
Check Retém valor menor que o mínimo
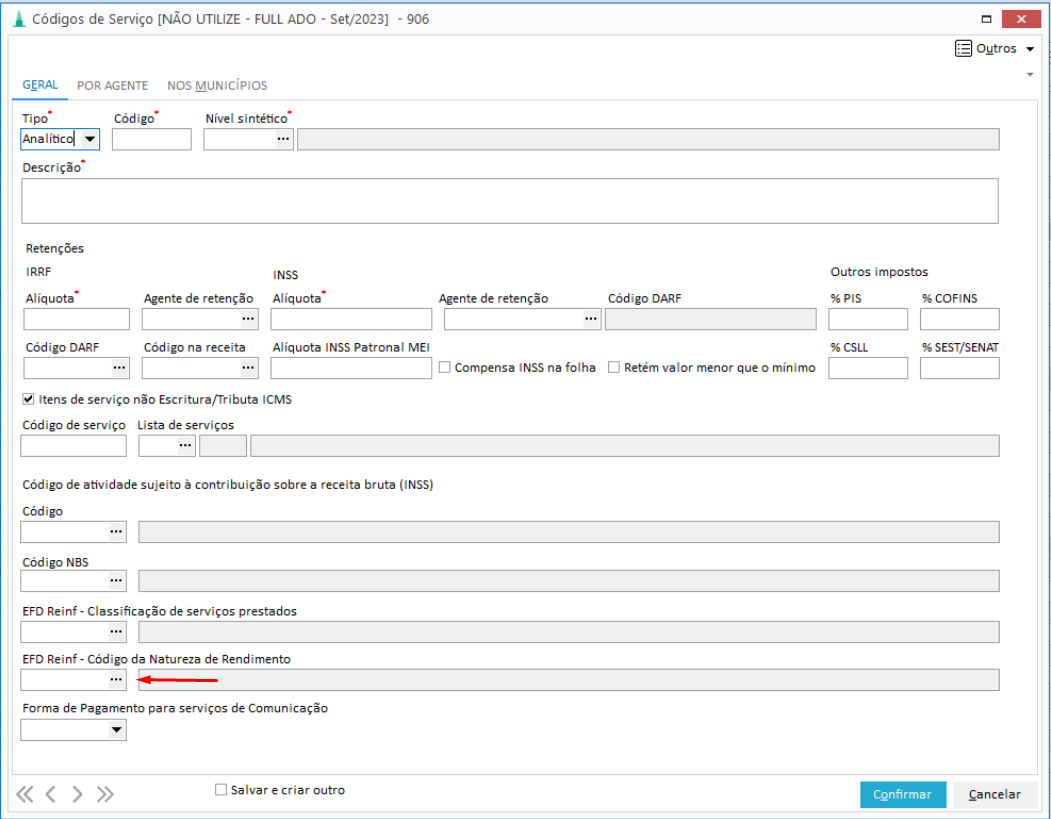(x=614, y=368)
